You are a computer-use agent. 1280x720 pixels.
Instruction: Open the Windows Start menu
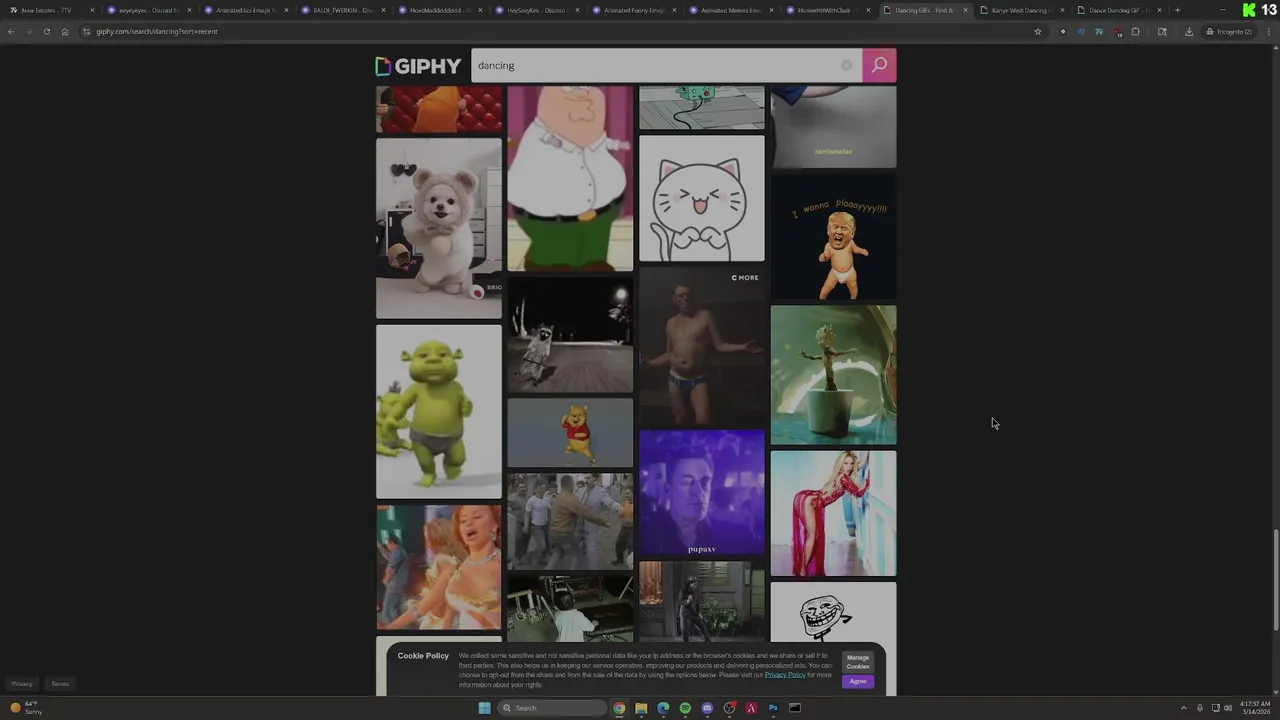tap(484, 708)
